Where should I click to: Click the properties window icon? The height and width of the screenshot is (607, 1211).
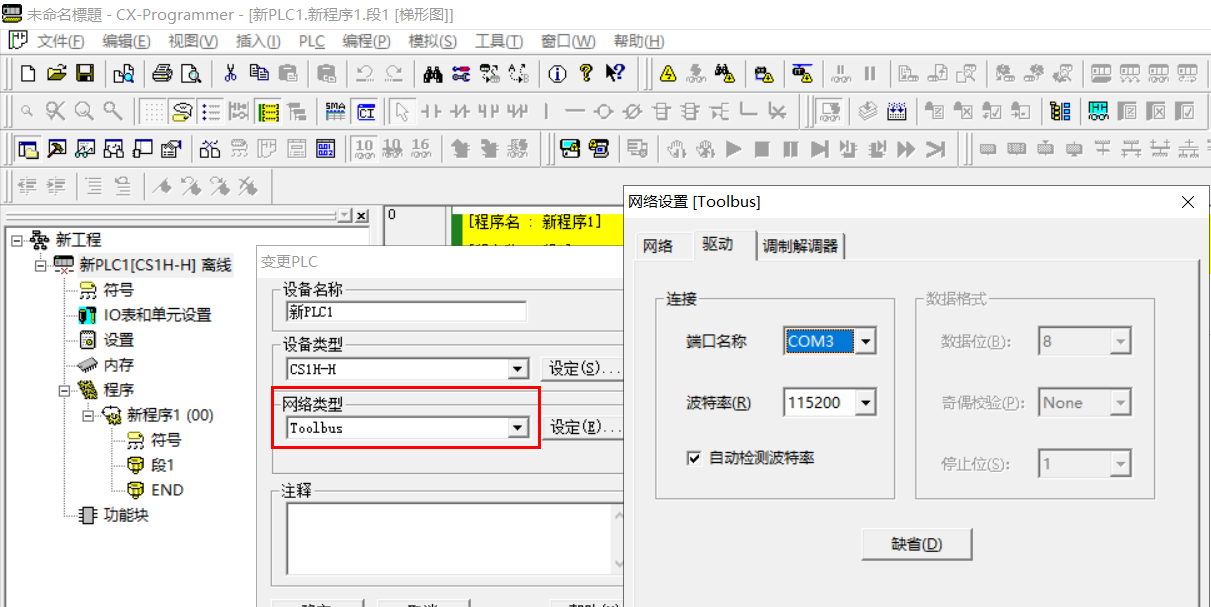pyautogui.click(x=171, y=149)
